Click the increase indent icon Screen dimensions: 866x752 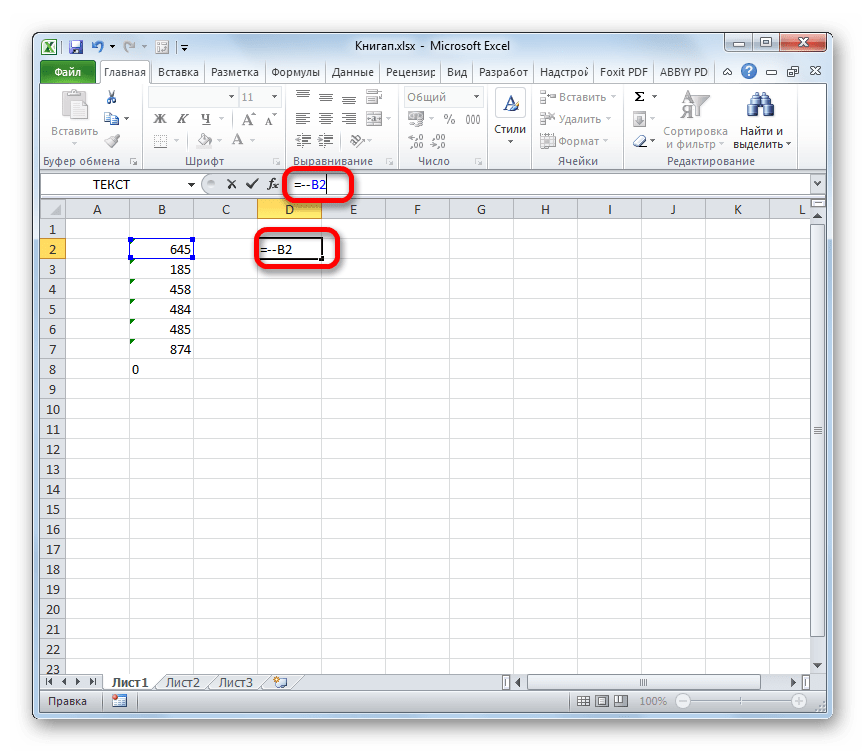(326, 141)
